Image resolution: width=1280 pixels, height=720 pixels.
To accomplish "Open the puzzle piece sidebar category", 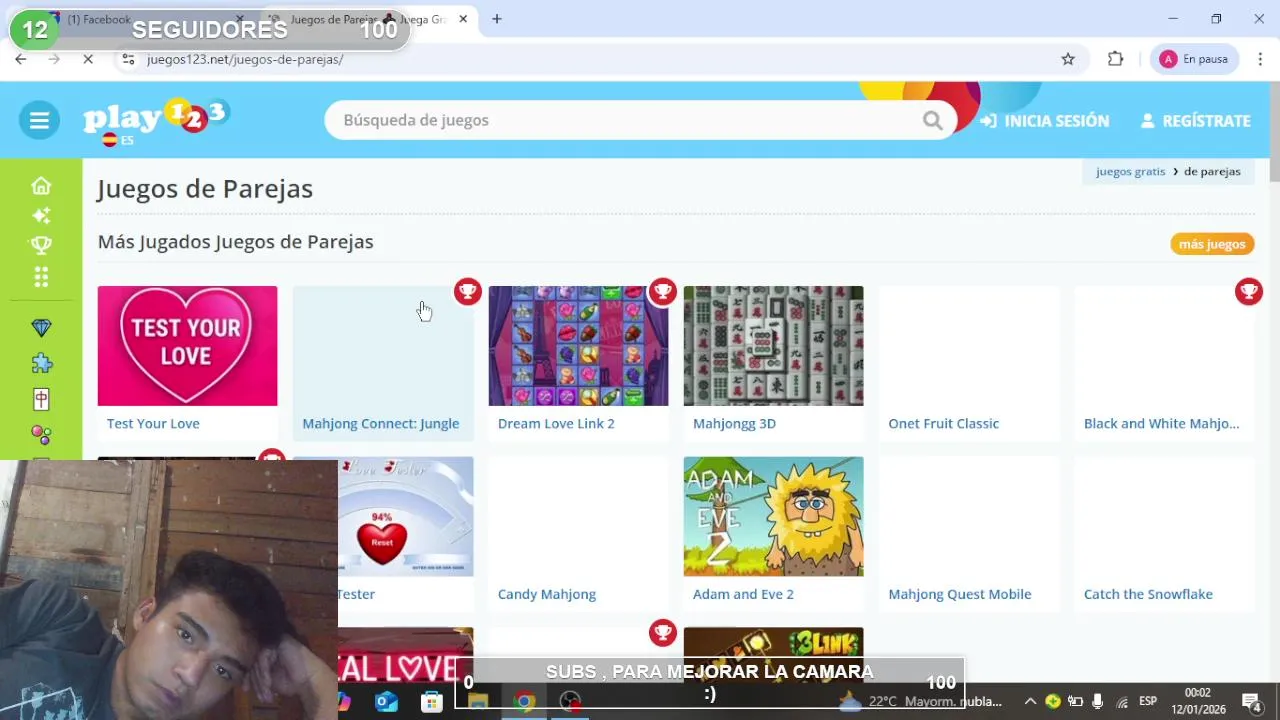I will click(41, 363).
